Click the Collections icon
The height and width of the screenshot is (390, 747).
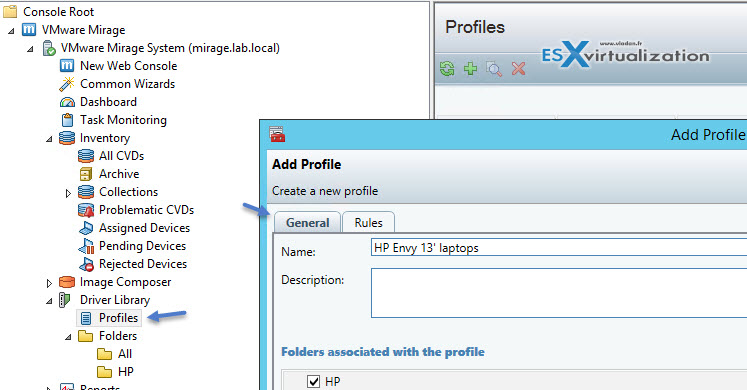tap(86, 192)
